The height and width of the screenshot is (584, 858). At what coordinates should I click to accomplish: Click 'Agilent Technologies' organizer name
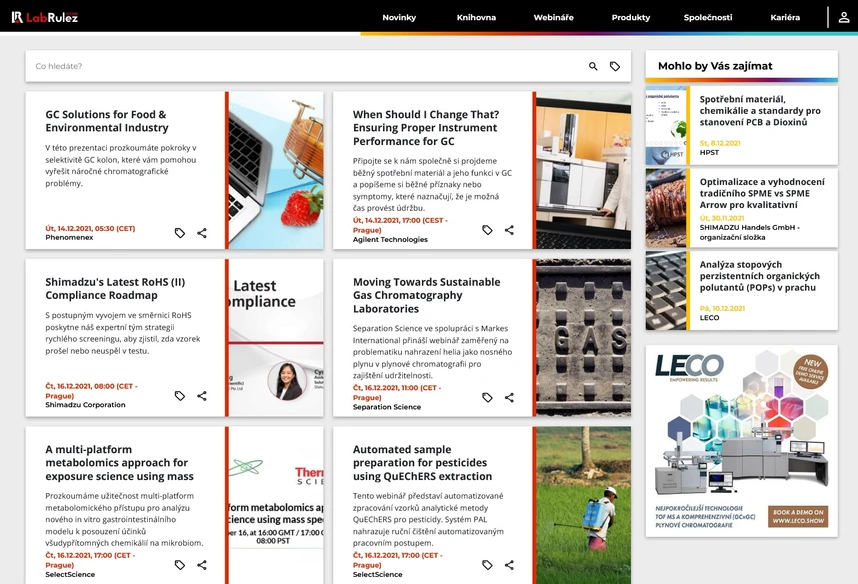390,240
